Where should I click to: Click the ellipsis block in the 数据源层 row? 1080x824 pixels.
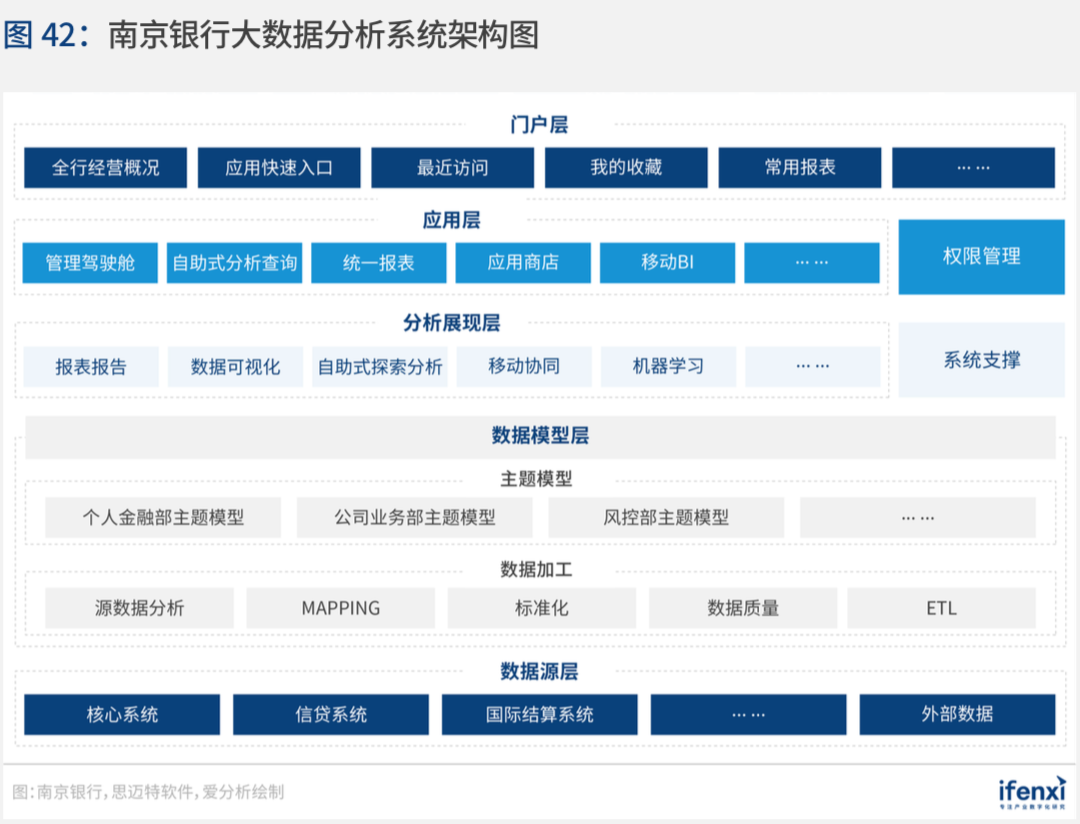coord(748,714)
